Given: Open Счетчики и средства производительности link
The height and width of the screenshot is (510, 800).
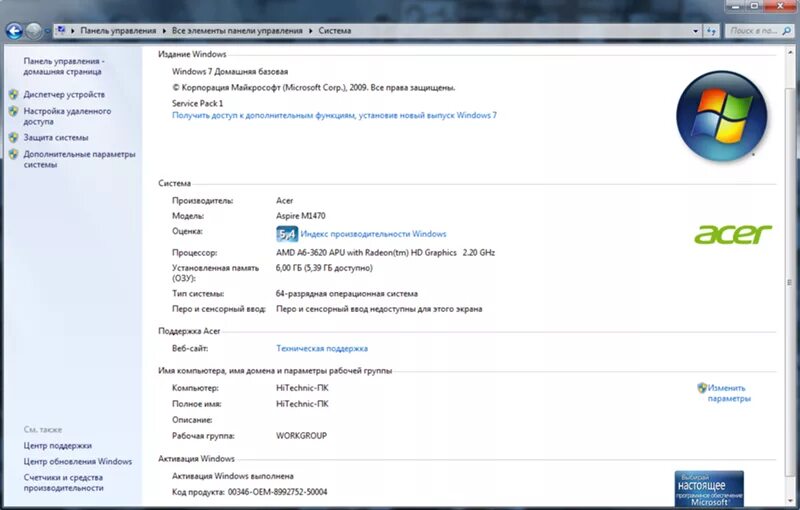Looking at the screenshot, I should [63, 482].
